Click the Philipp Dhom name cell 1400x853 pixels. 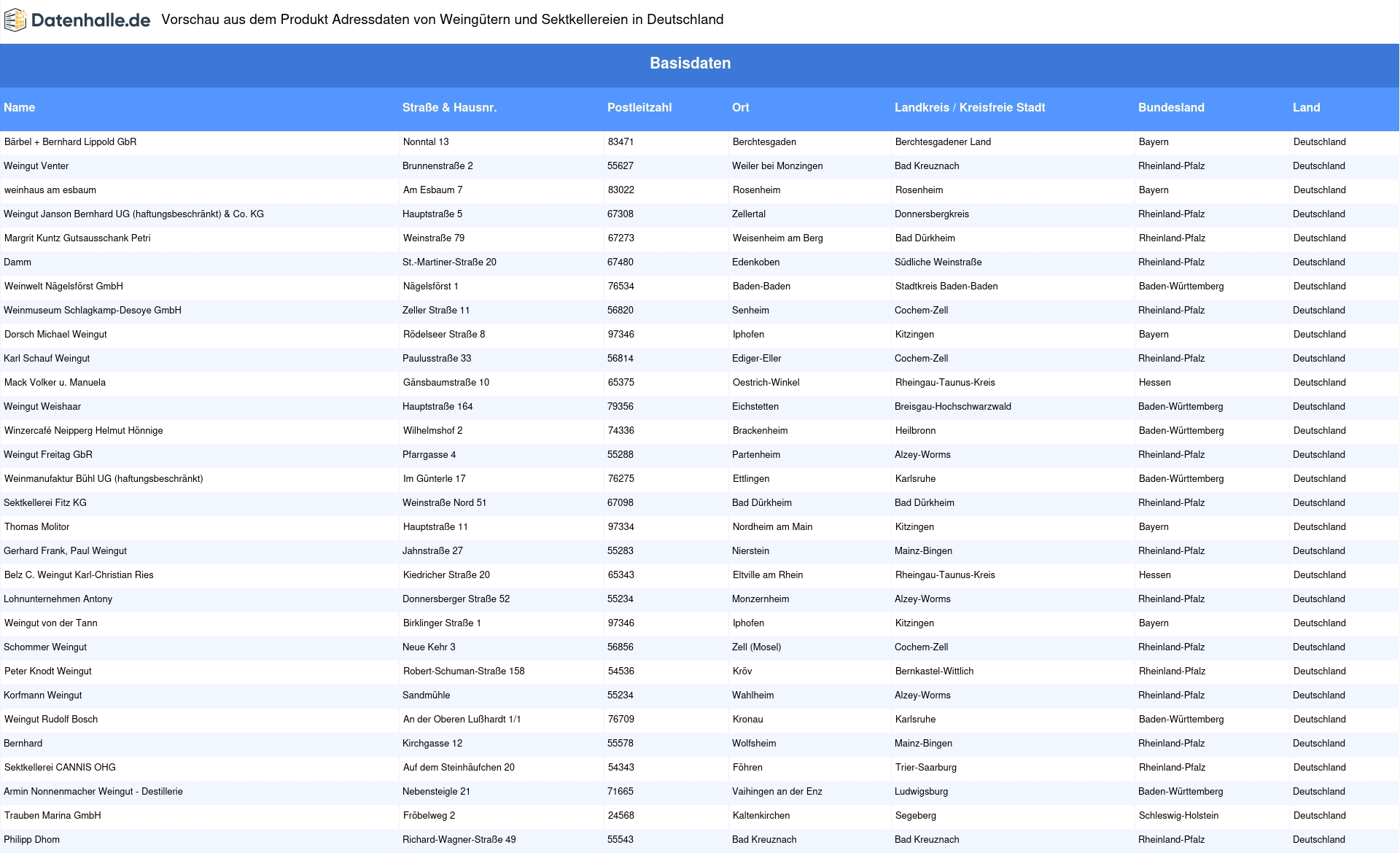31,840
